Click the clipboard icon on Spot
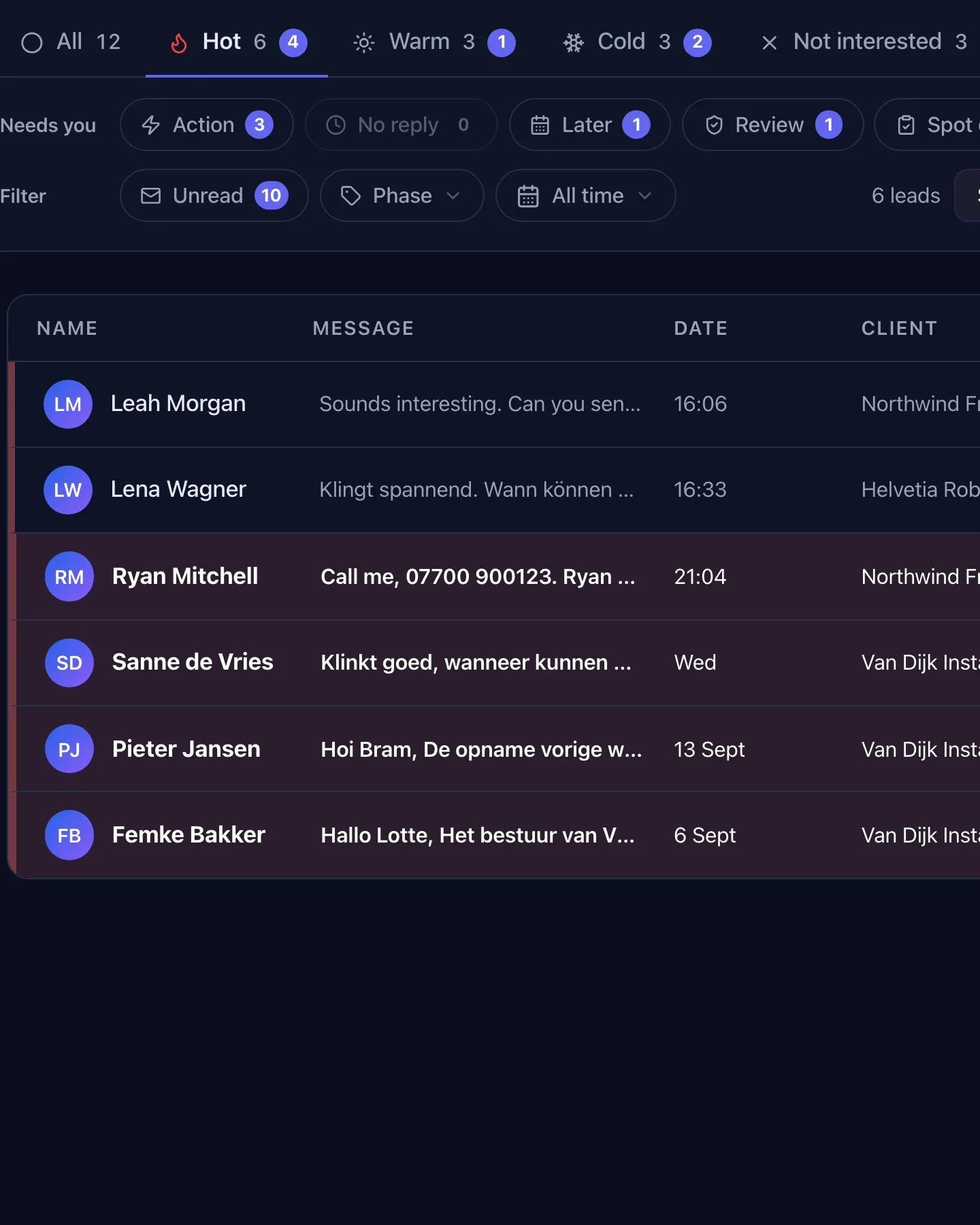Image resolution: width=980 pixels, height=1225 pixels. pyautogui.click(x=906, y=125)
